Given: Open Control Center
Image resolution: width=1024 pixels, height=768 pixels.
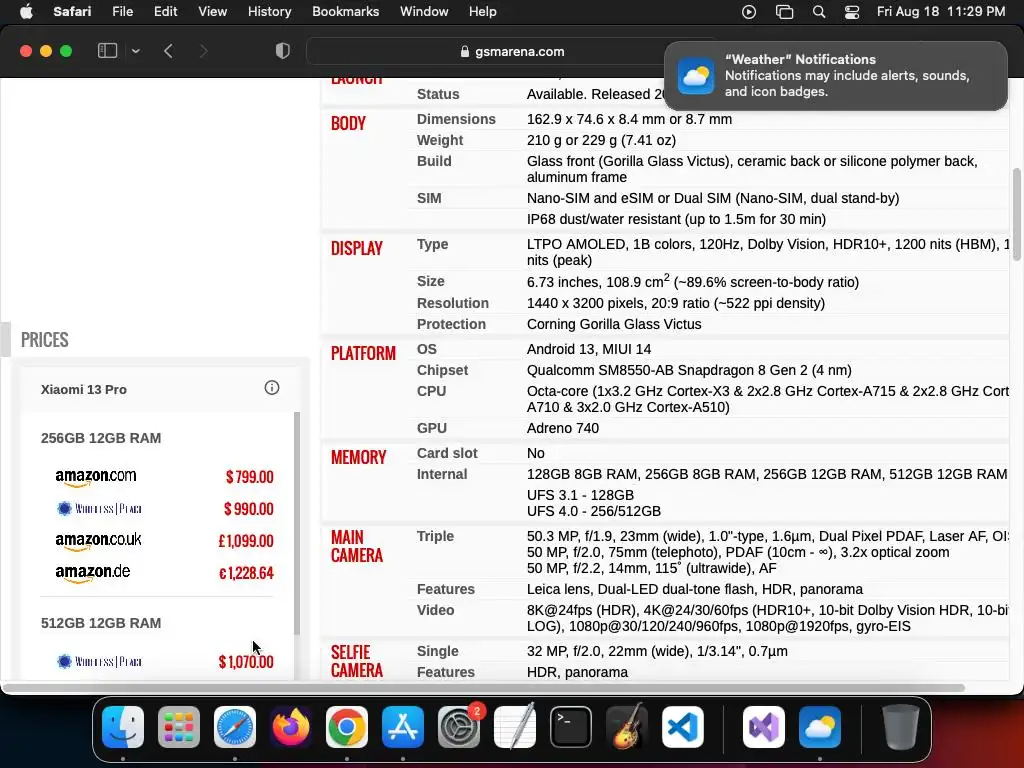Looking at the screenshot, I should 852,12.
